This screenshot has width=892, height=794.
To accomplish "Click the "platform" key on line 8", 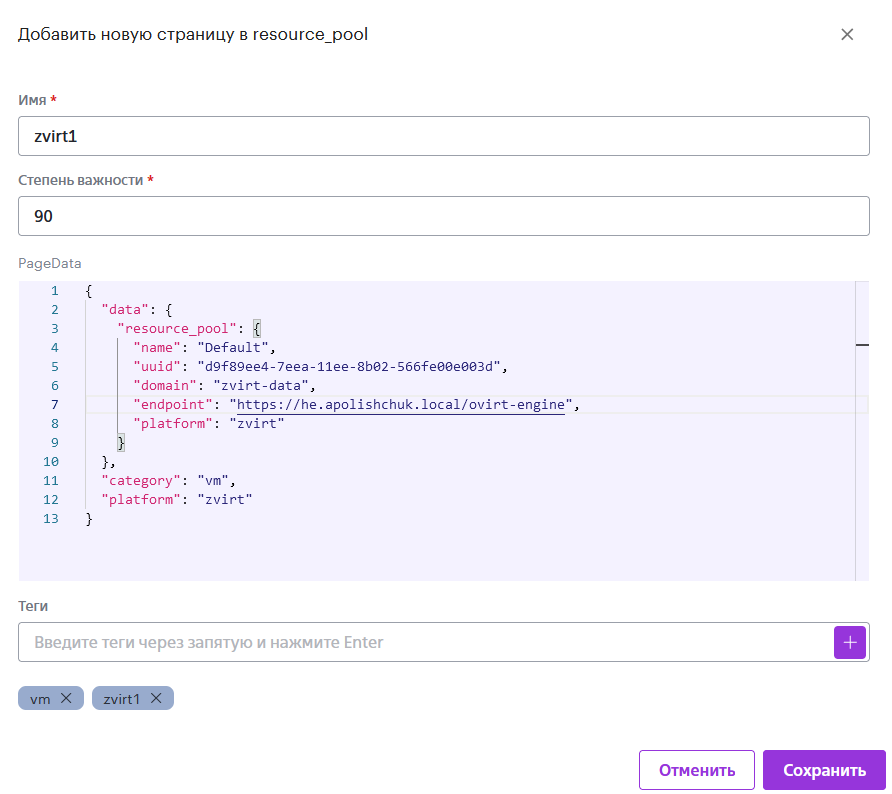I will pos(172,424).
